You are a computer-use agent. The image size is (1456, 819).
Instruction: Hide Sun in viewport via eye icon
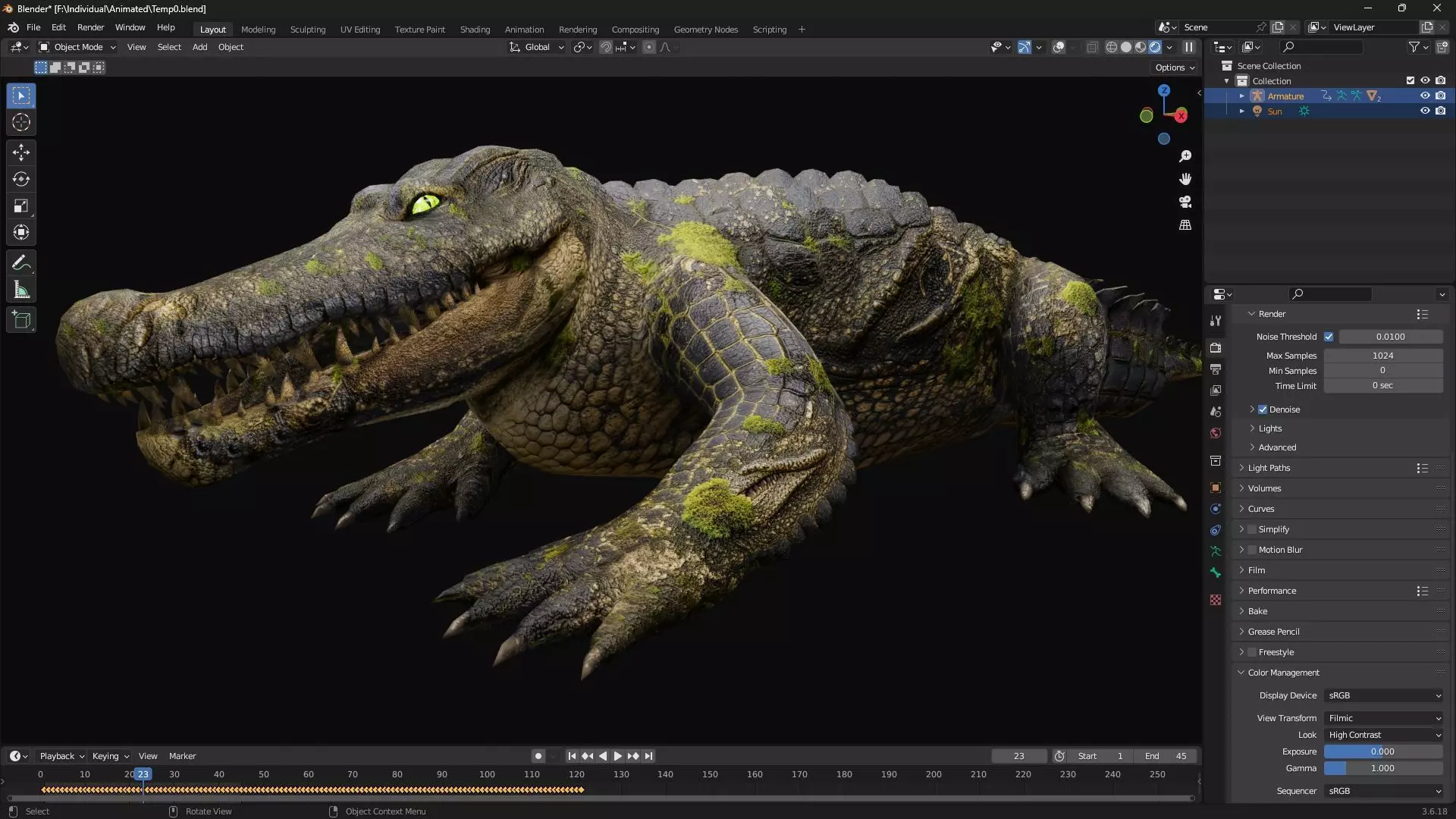pyautogui.click(x=1425, y=111)
